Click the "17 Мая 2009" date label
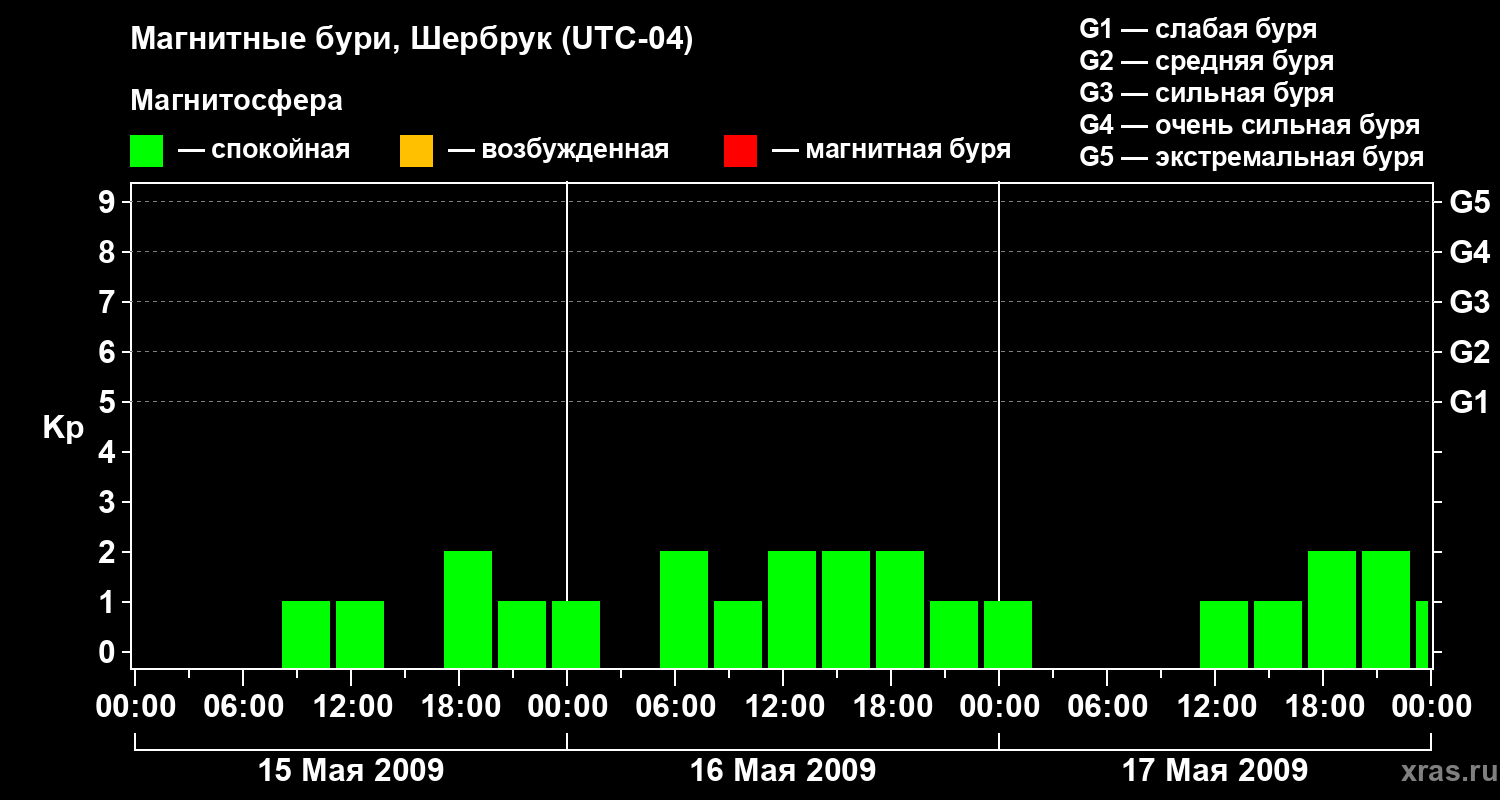 1215,770
